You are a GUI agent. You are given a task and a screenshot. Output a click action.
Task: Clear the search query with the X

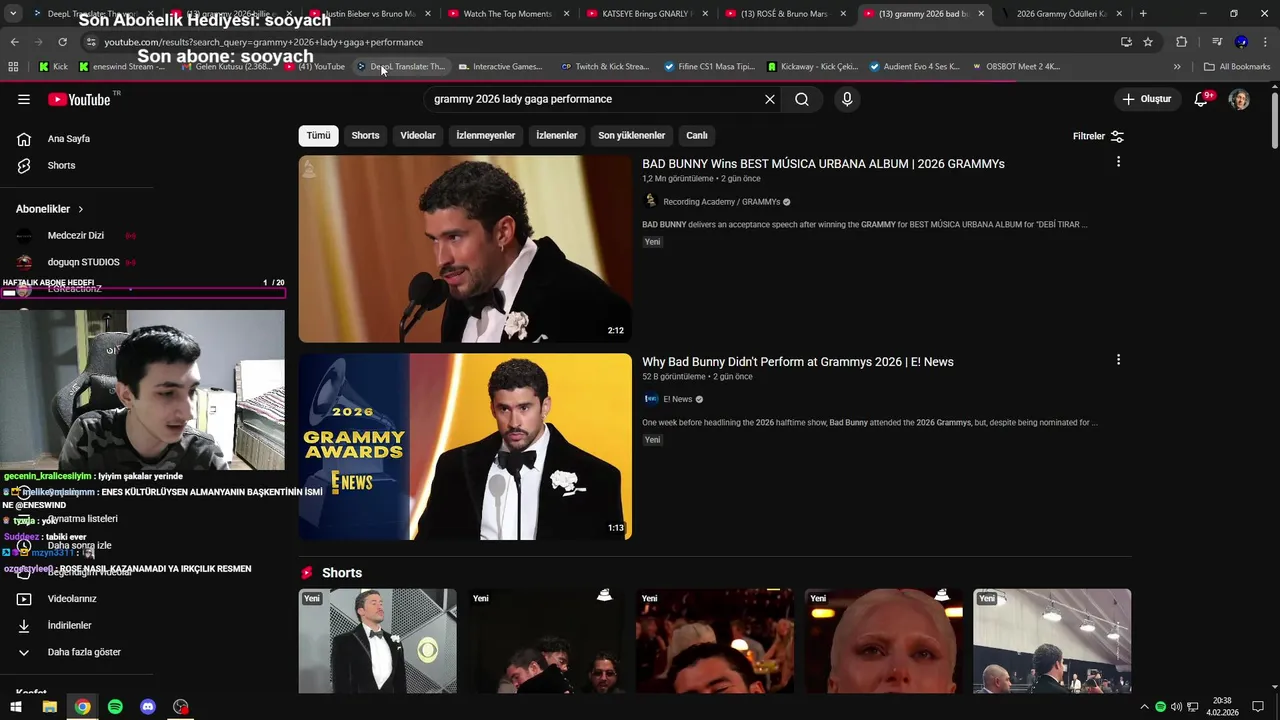coord(770,99)
